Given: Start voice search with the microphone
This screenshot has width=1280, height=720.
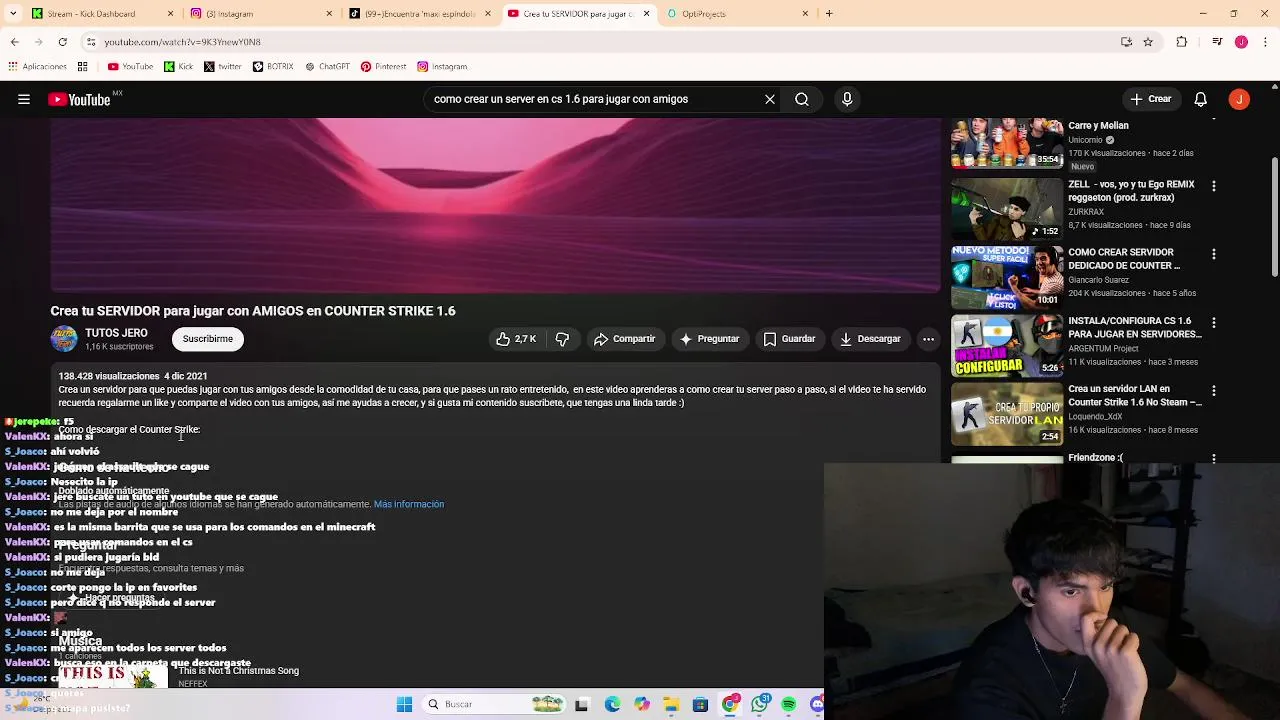Looking at the screenshot, I should [x=847, y=99].
